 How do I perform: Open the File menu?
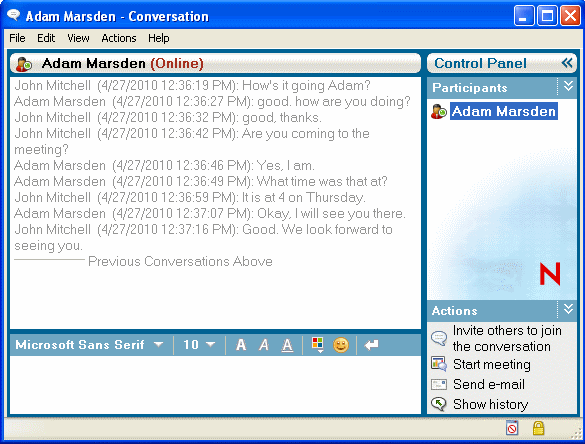click(17, 38)
